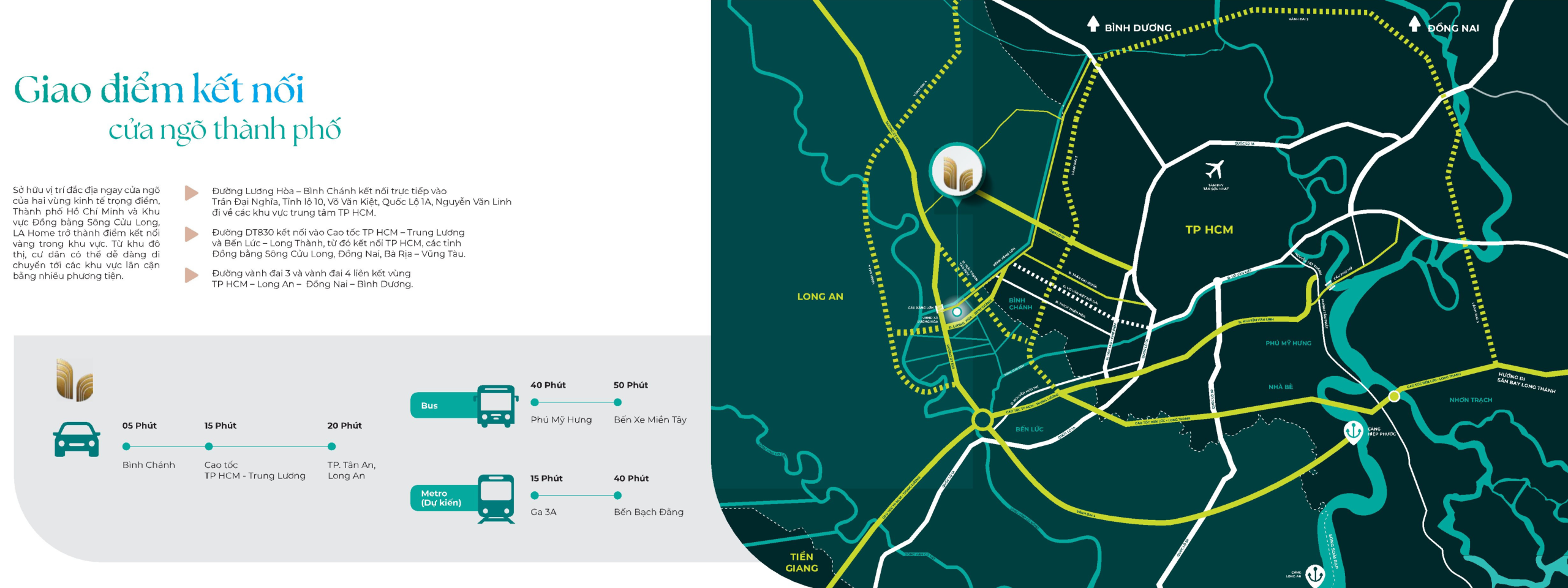1568x588 pixels.
Task: Click the glowing project location dot on map
Action: 957,312
